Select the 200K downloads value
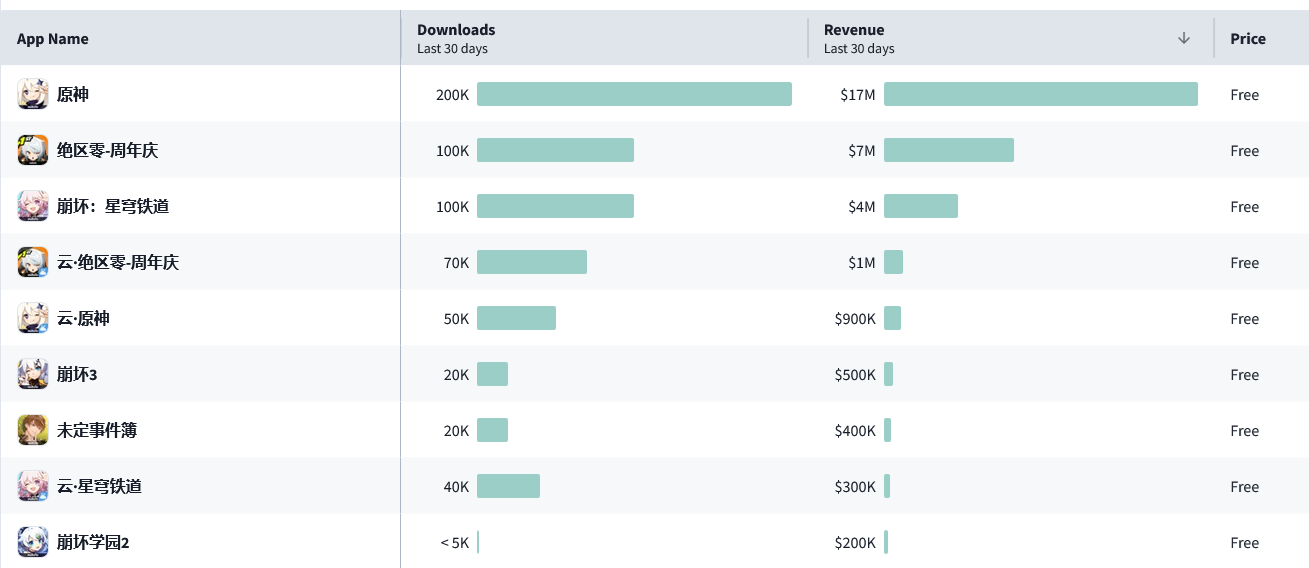This screenshot has width=1309, height=568. tap(452, 95)
